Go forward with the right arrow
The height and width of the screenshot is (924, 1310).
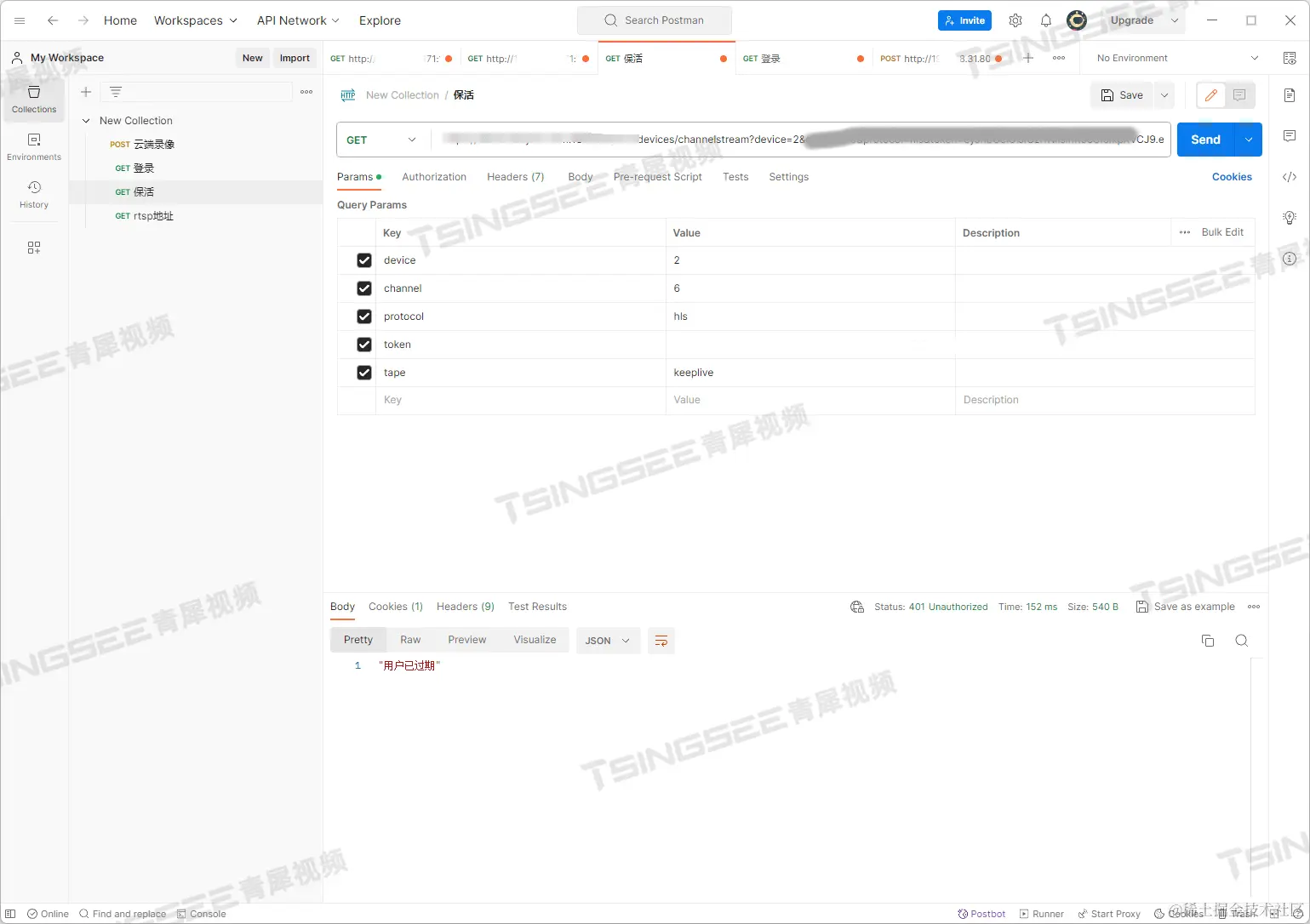[x=83, y=20]
